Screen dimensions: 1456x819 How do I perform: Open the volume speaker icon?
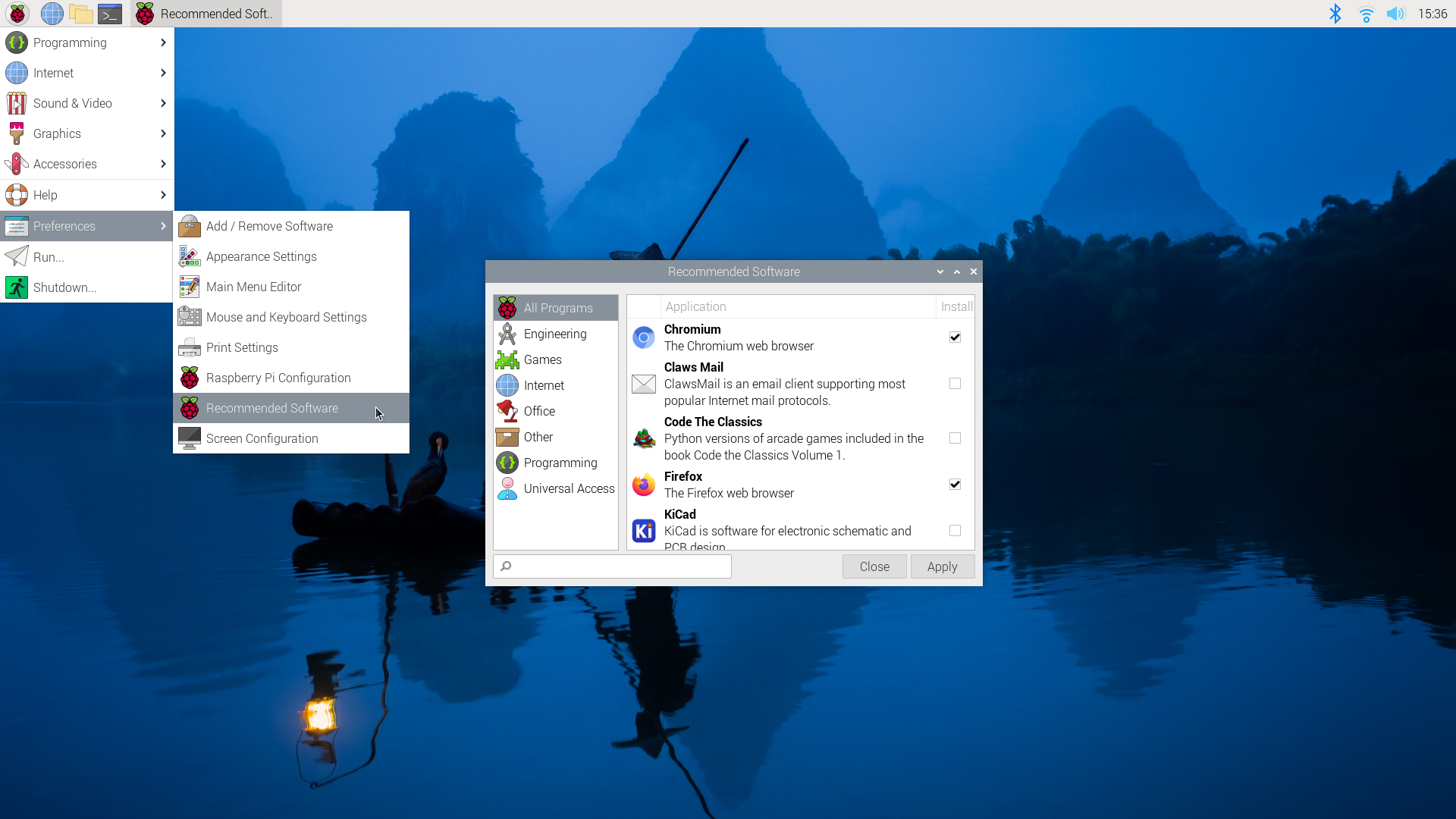1395,14
